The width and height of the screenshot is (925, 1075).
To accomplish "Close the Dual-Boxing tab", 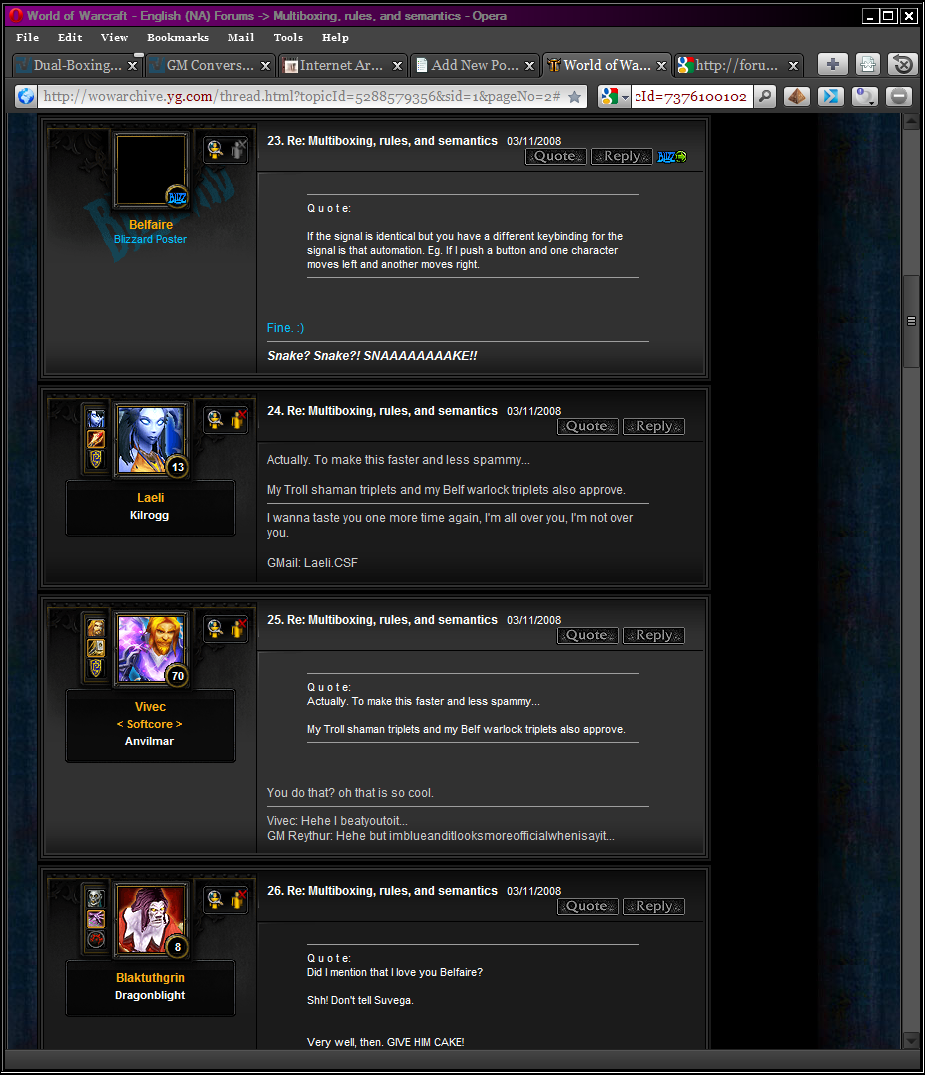I will click(132, 66).
